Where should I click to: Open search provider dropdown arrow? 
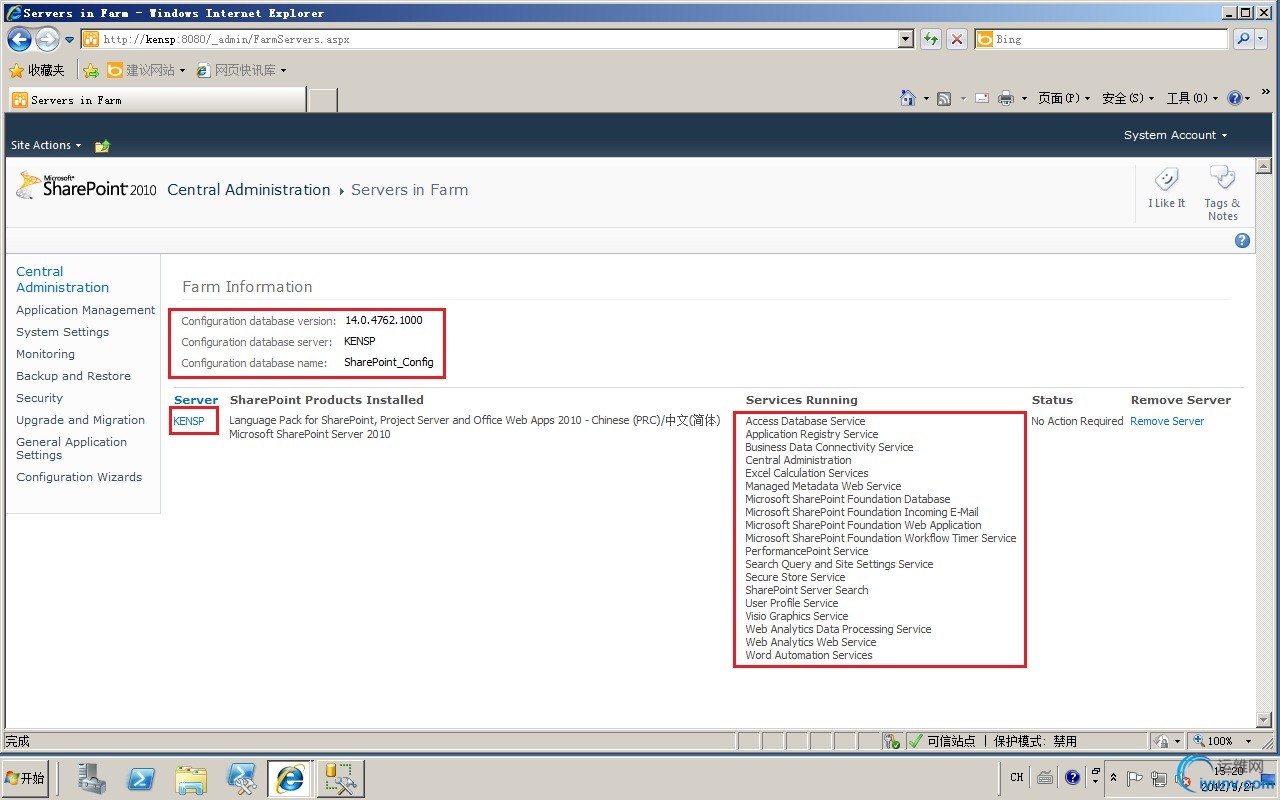1262,39
